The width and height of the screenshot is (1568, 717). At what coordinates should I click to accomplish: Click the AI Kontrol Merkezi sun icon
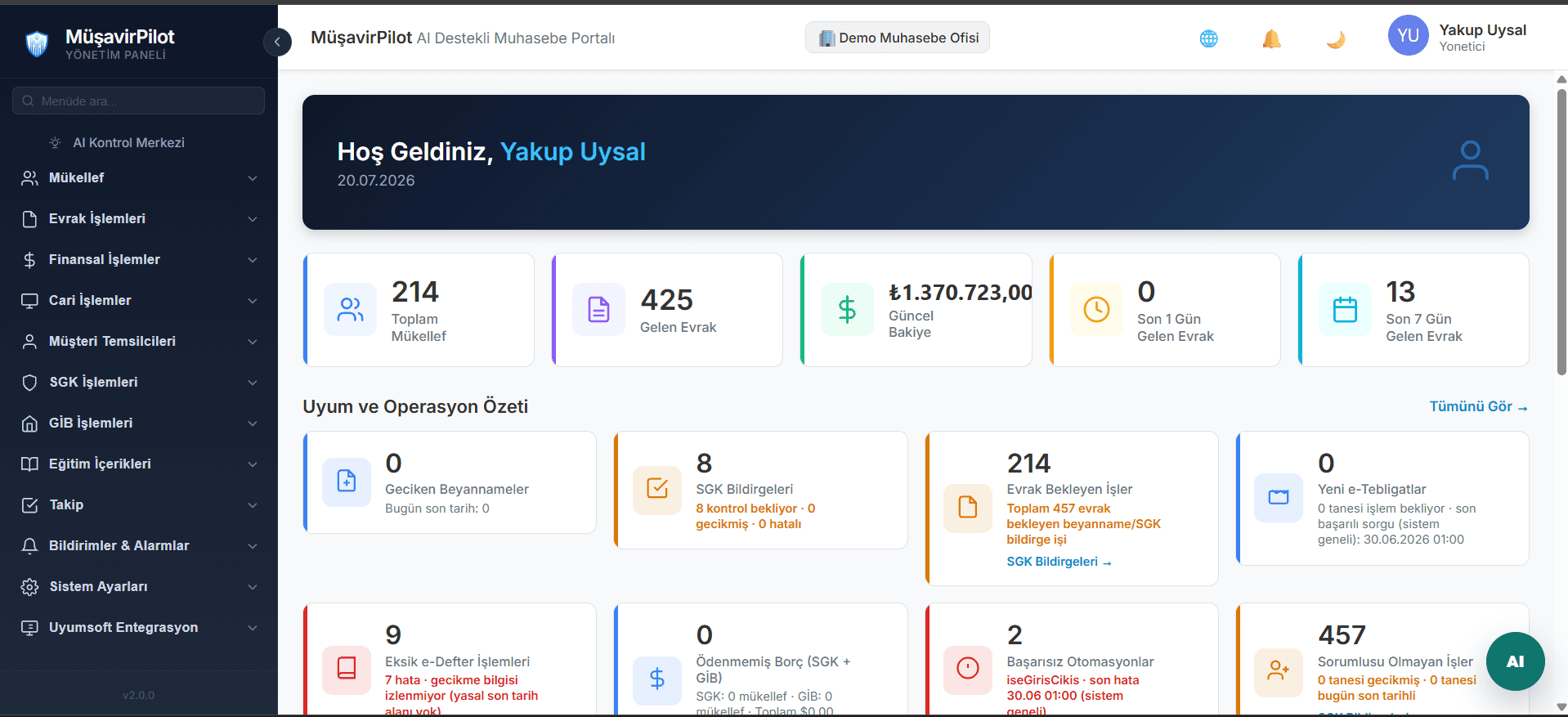point(55,142)
